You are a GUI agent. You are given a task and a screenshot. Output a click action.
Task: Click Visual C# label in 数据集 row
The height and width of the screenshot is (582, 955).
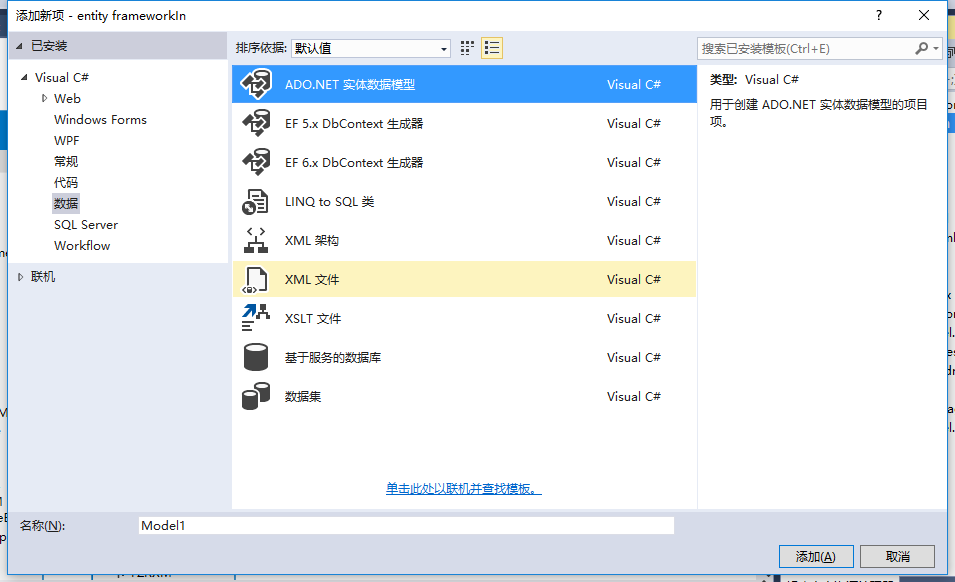[634, 396]
